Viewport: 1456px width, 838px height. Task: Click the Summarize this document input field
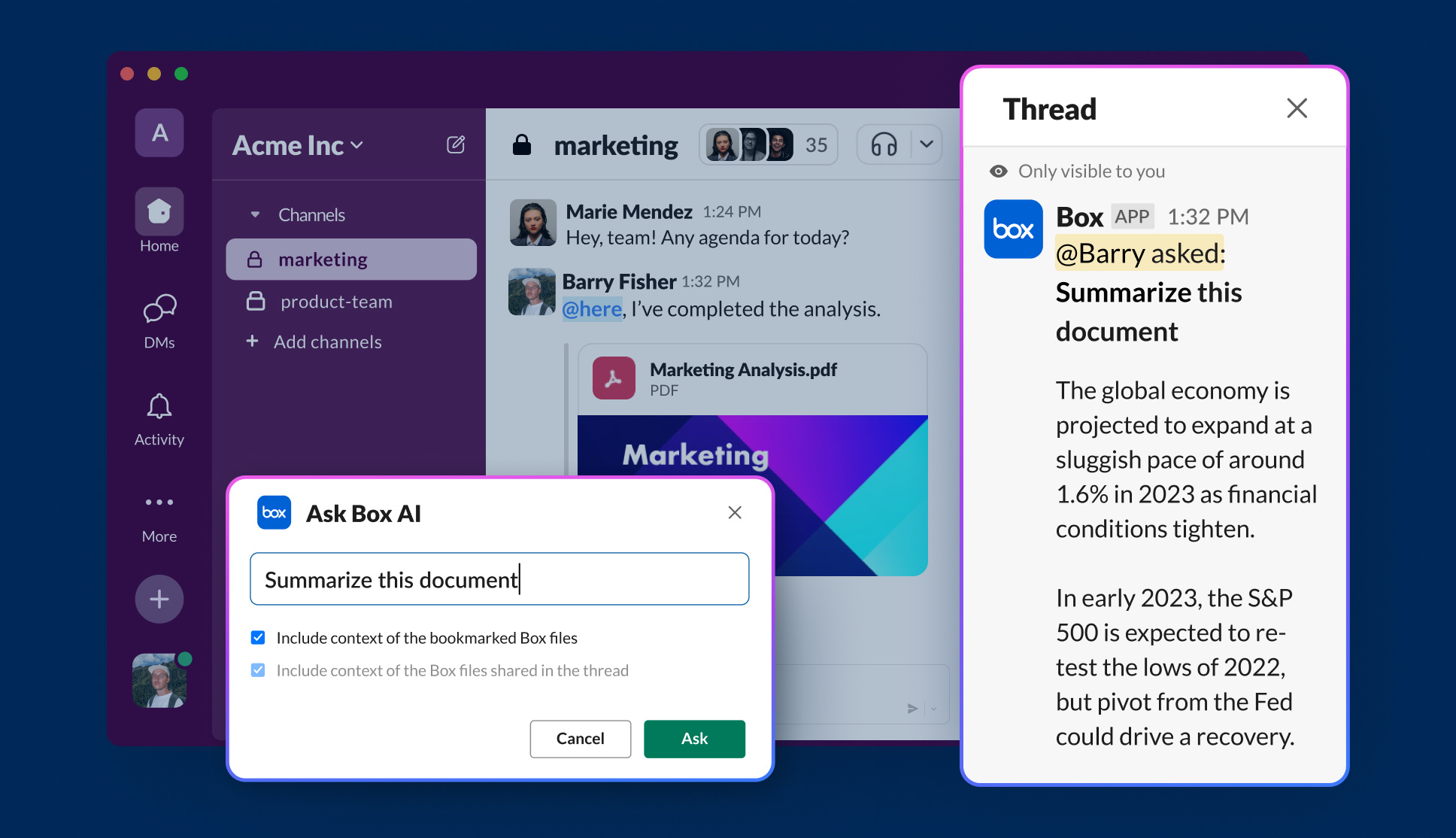pos(501,578)
